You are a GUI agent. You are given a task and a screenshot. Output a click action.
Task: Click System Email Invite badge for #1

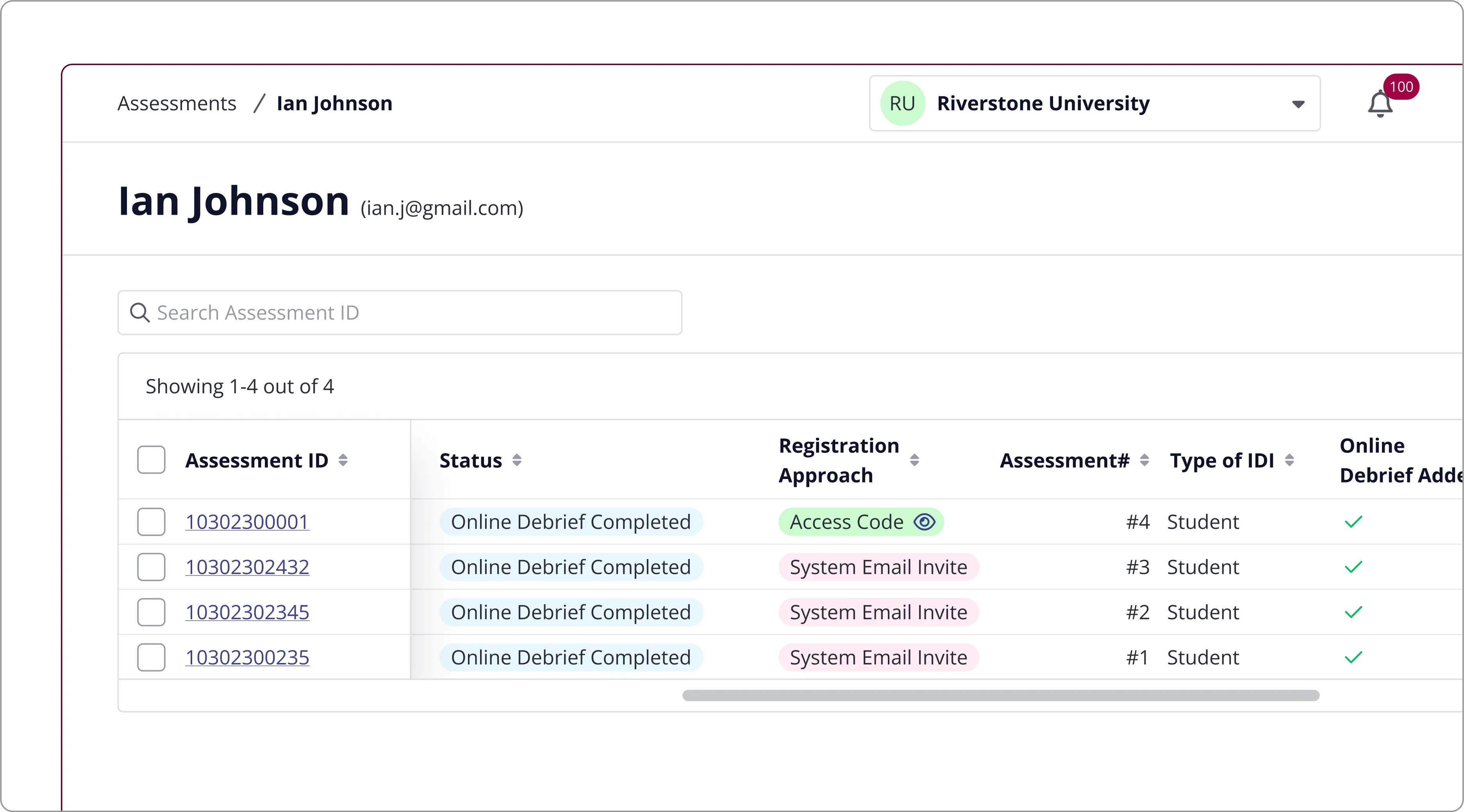pos(878,657)
